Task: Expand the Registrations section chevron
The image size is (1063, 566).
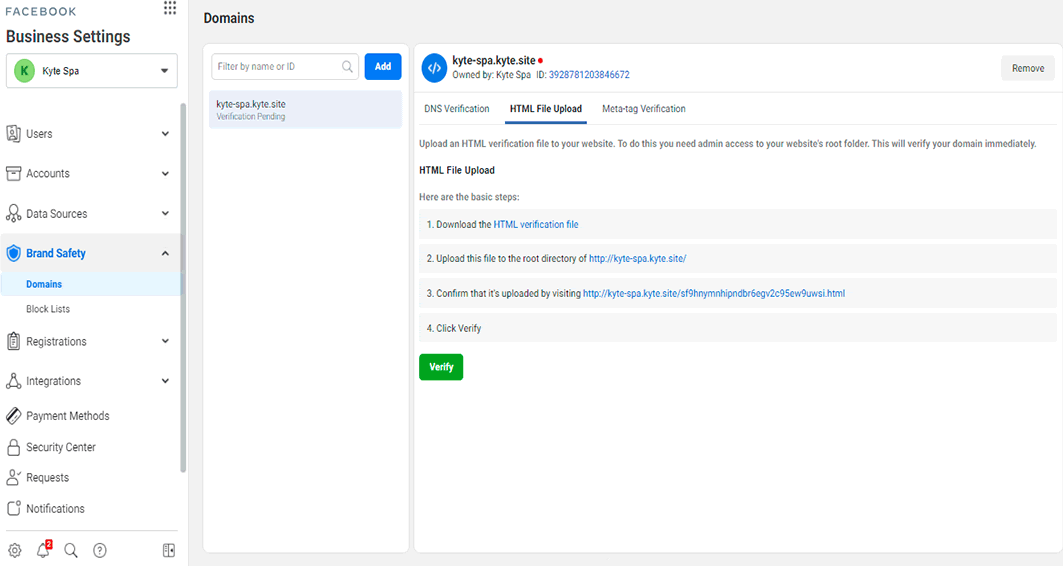Action: [165, 341]
